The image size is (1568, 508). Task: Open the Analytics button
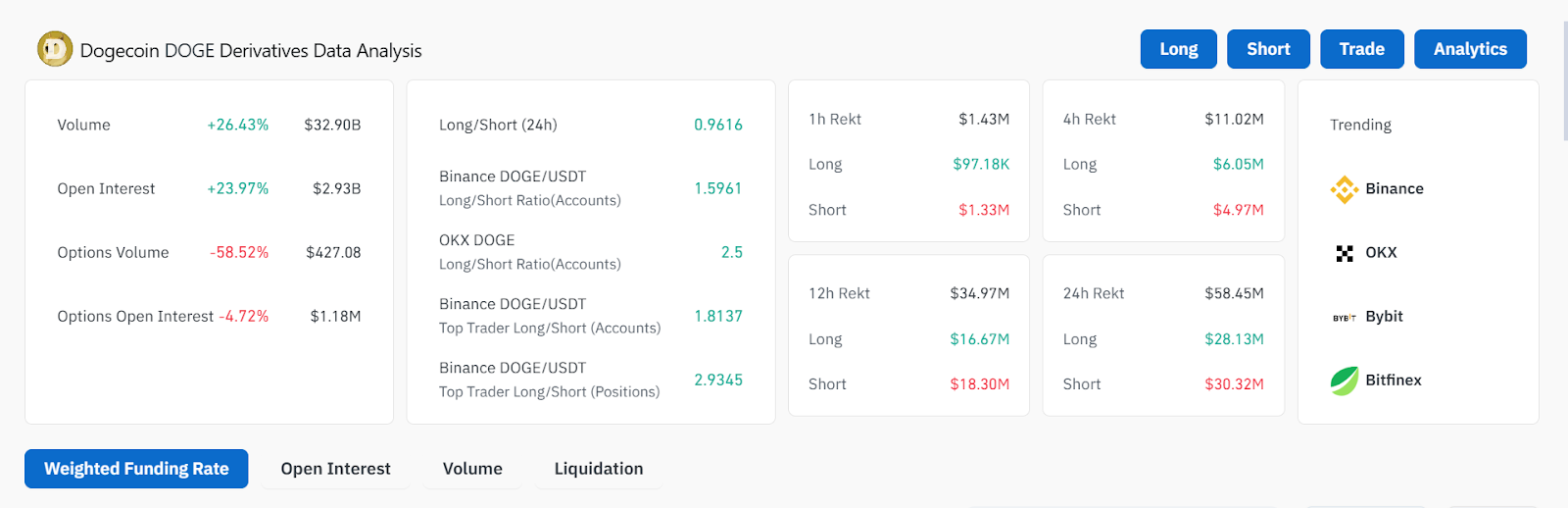1469,49
